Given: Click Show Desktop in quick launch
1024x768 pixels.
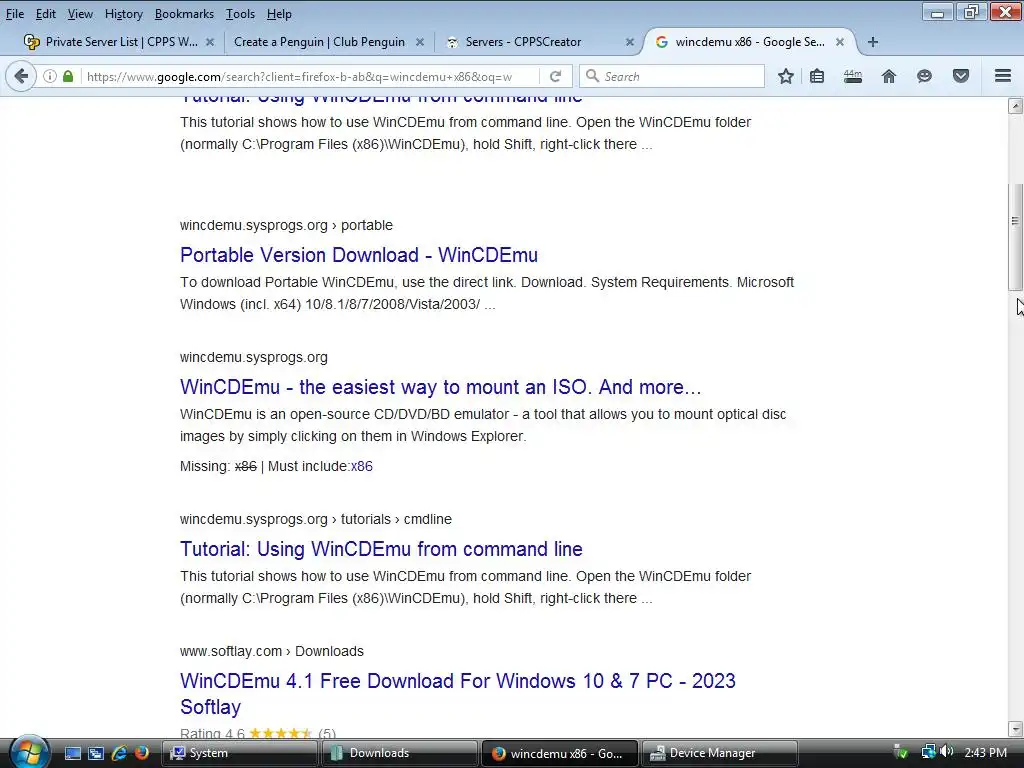Looking at the screenshot, I should (72, 753).
